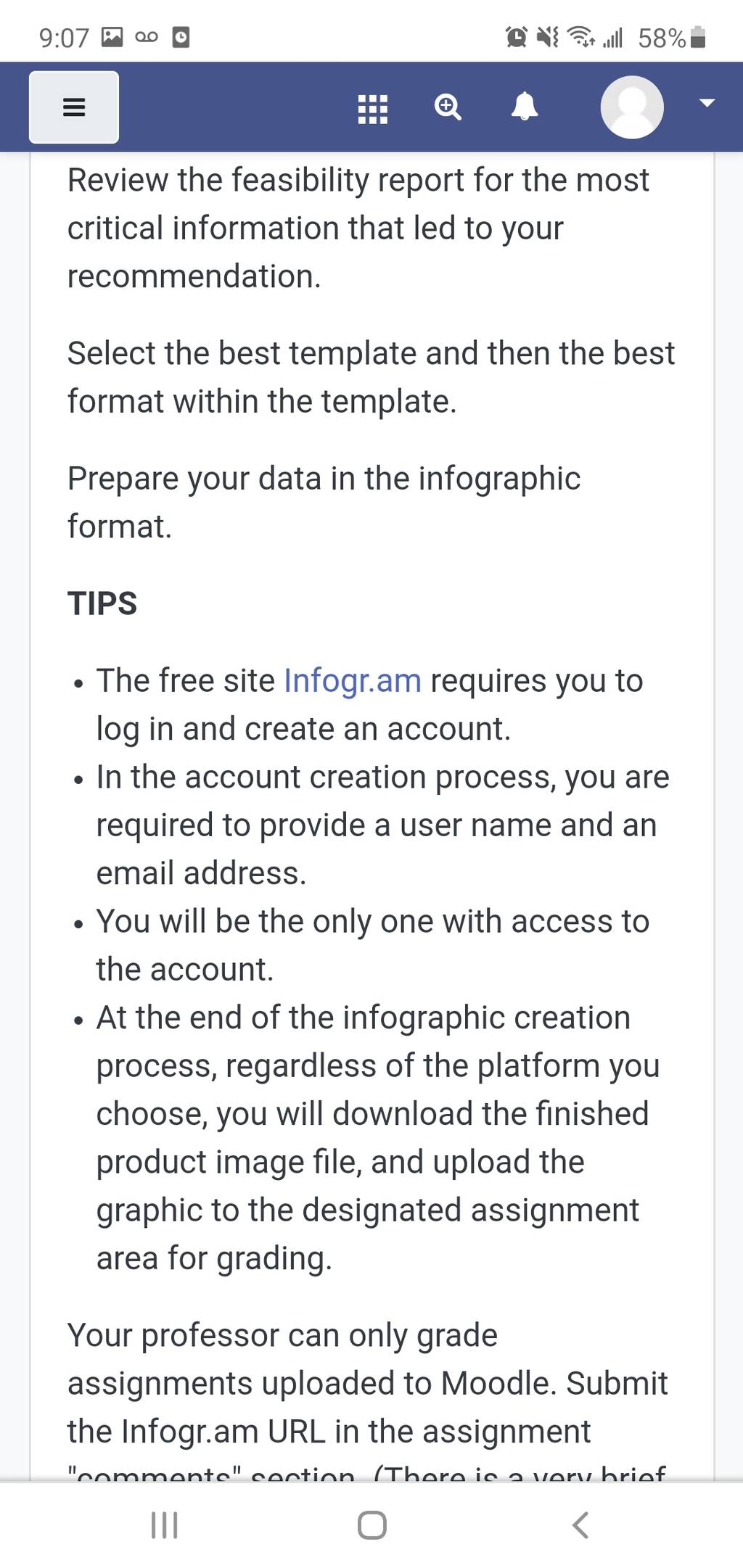Click the magnifier search icon
The width and height of the screenshot is (743, 1568).
448,107
